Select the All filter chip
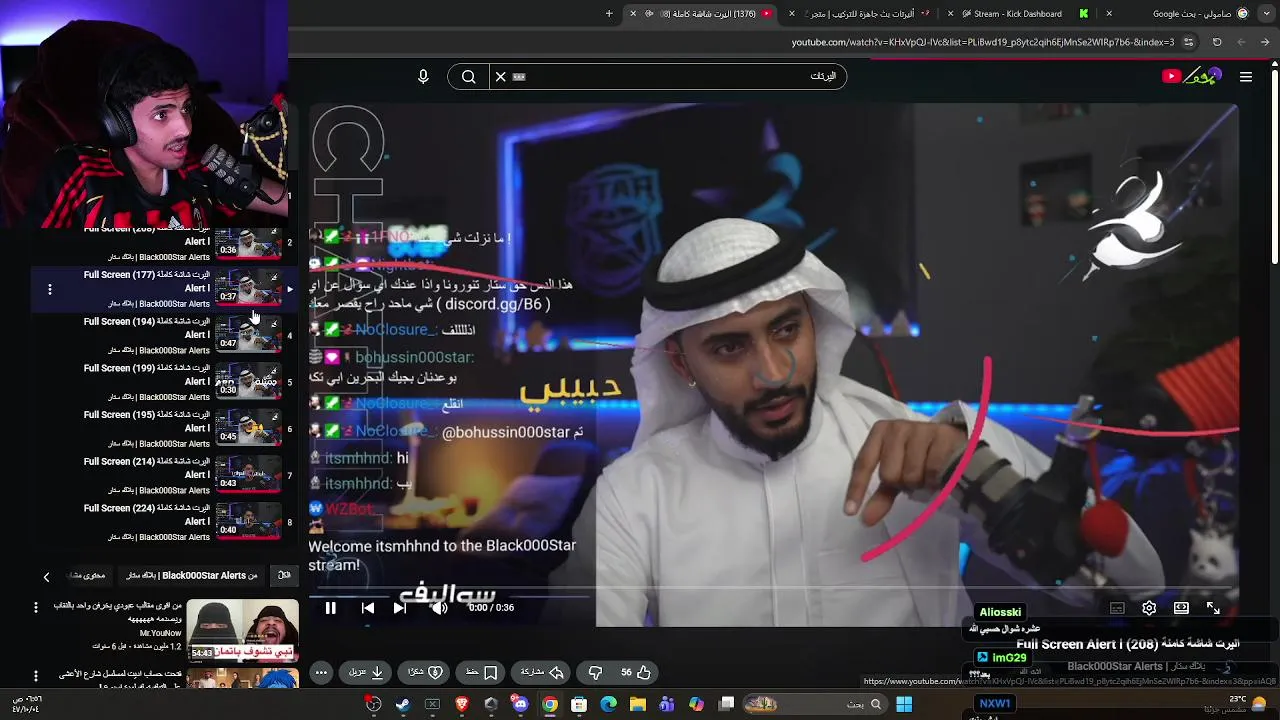The height and width of the screenshot is (720, 1280). coord(284,576)
